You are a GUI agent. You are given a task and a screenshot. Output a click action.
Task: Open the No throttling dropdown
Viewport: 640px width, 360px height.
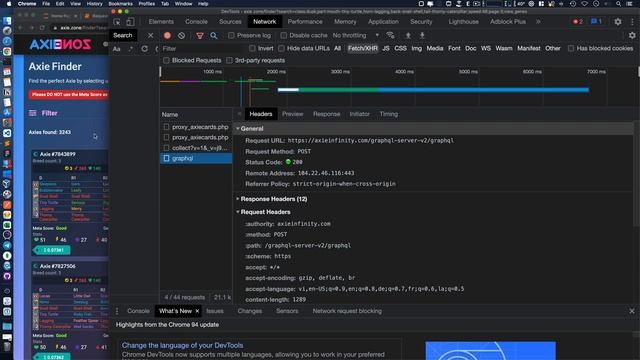[356, 36]
